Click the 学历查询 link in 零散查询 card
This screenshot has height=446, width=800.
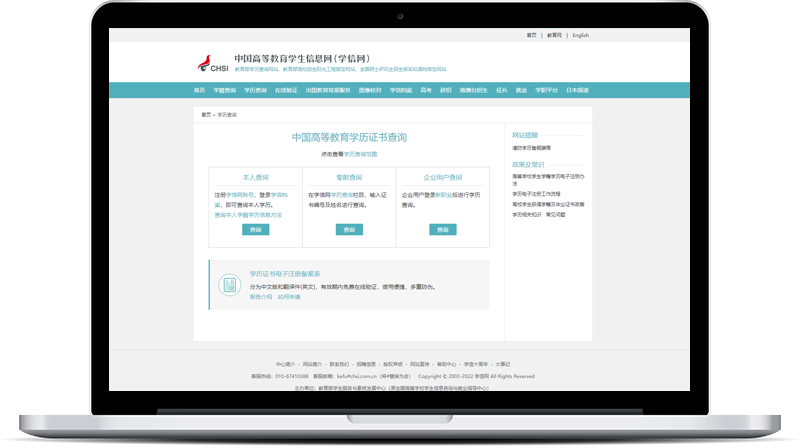[342, 195]
